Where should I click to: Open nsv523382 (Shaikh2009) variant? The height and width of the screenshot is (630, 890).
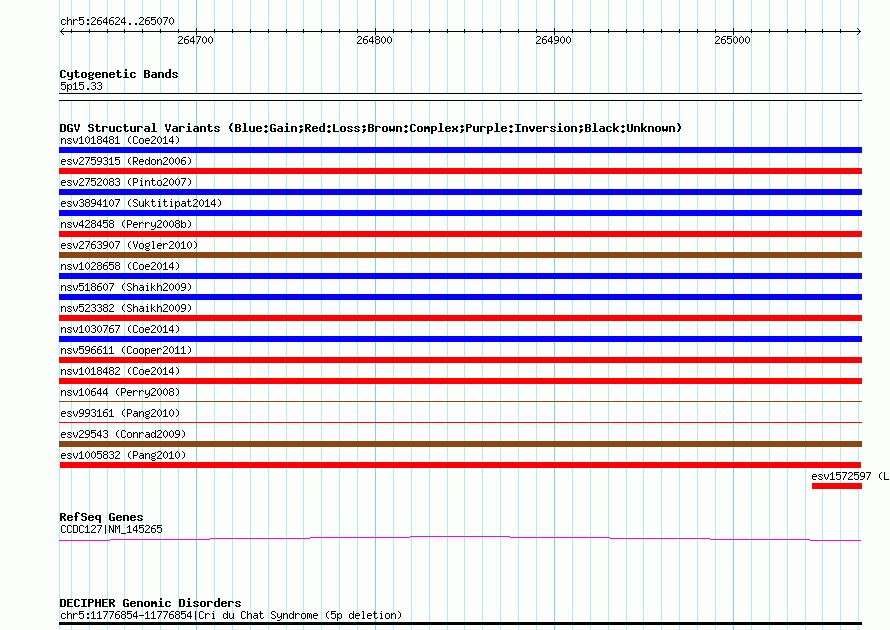(x=126, y=308)
